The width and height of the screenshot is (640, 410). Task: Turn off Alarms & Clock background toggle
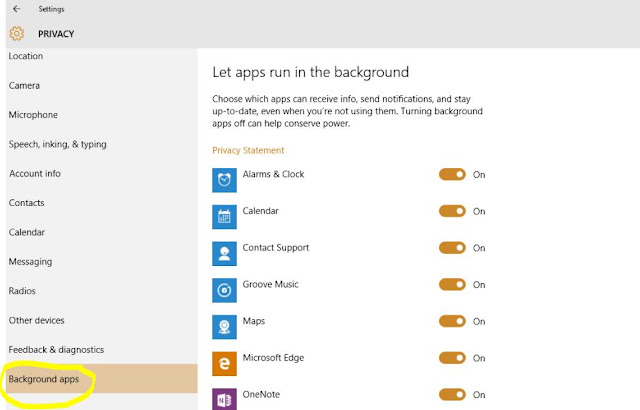(452, 174)
